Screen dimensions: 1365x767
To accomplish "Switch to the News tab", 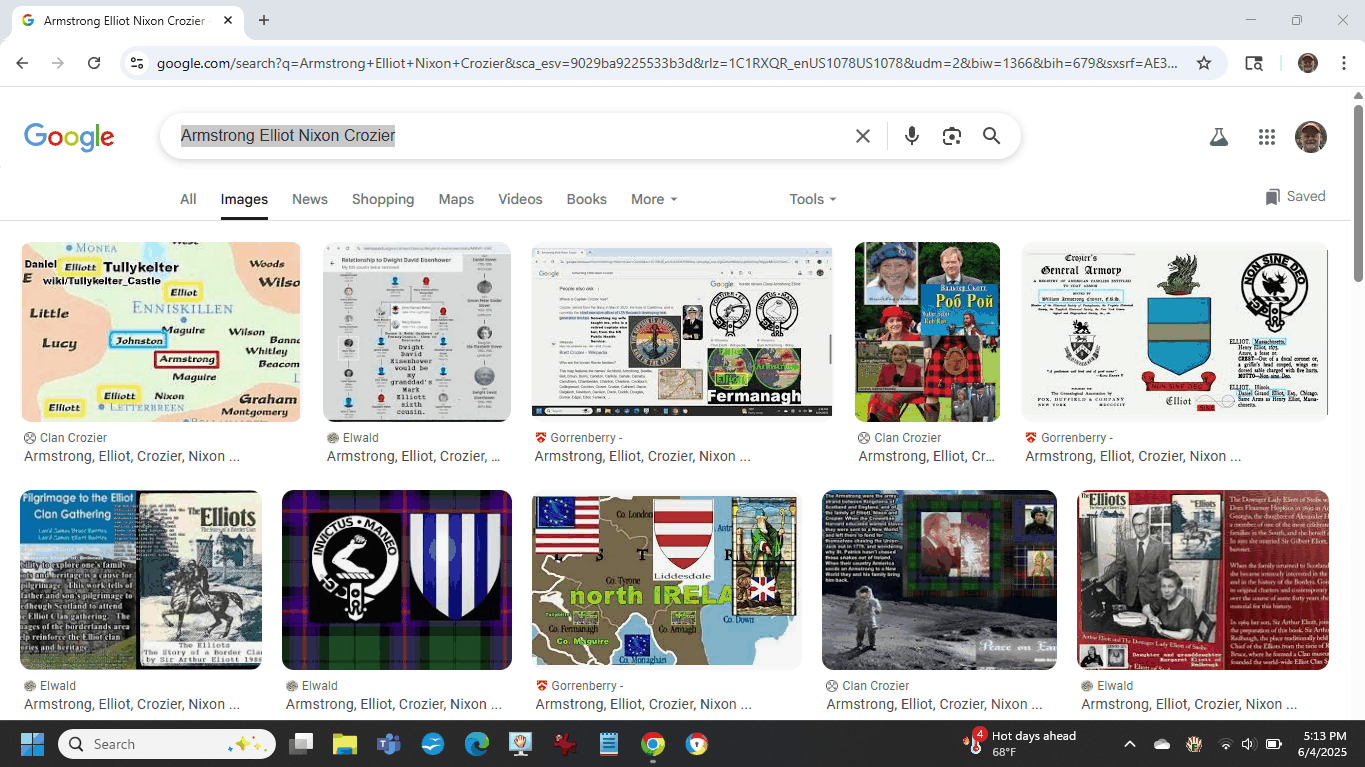I will pyautogui.click(x=310, y=199).
